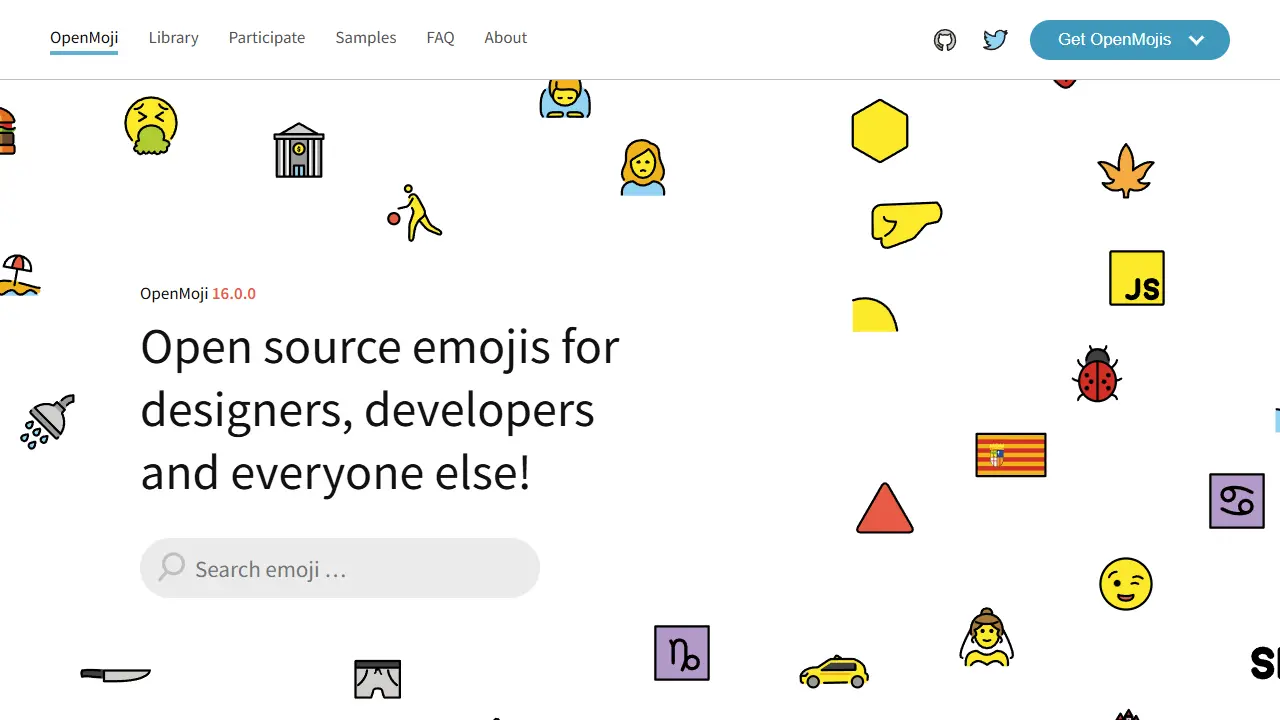Select the gray shorts emoji

pyautogui.click(x=378, y=679)
